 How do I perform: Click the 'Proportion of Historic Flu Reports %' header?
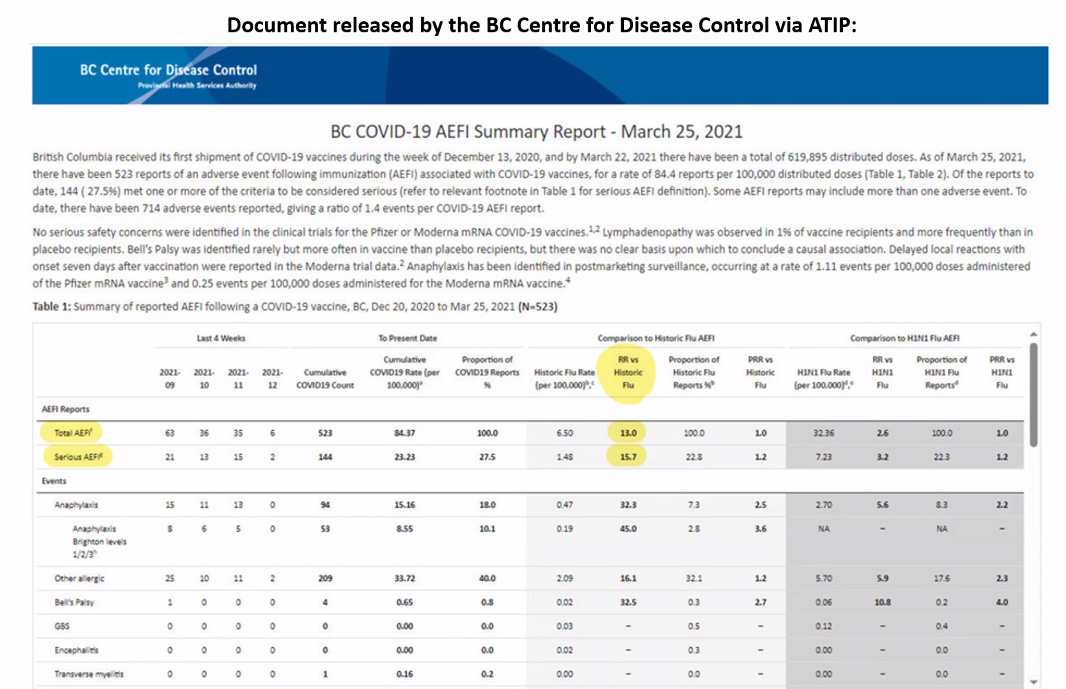coord(693,372)
